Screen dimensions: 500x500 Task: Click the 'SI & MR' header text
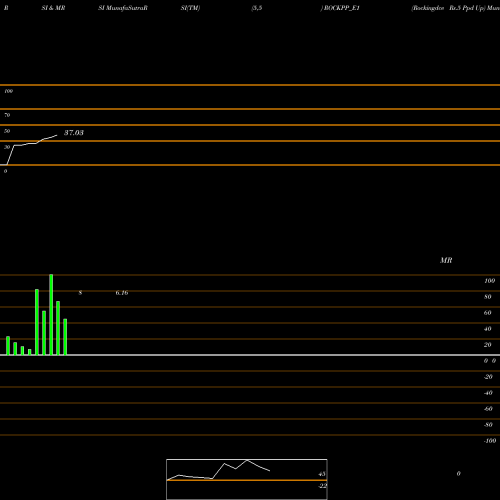[53, 8]
